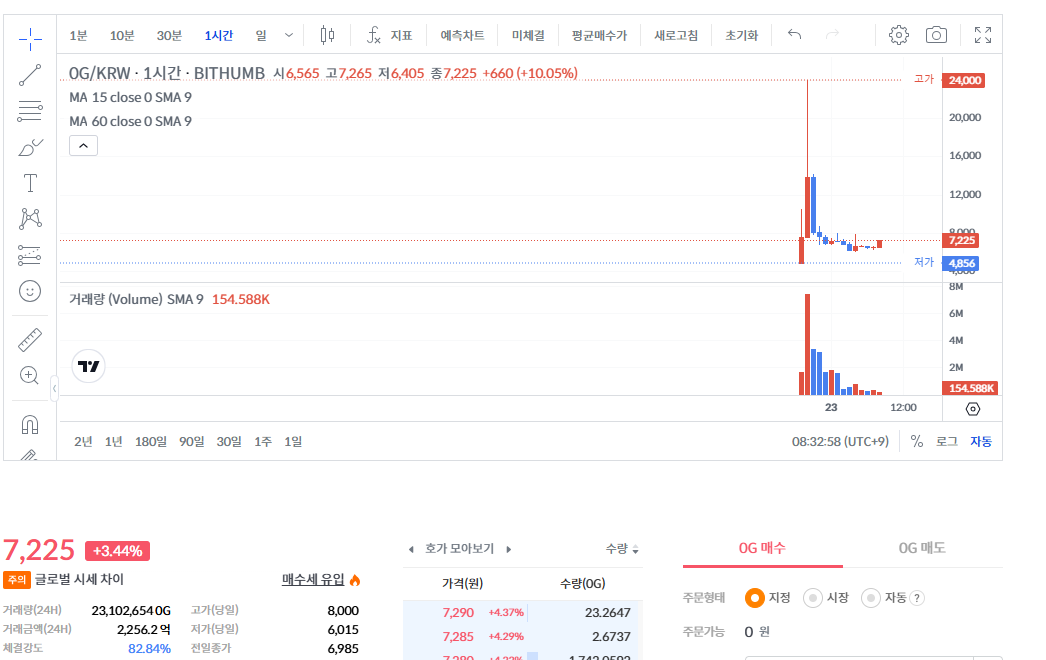Expand the time interval dropdown arrow
1046x660 pixels.
pyautogui.click(x=289, y=35)
